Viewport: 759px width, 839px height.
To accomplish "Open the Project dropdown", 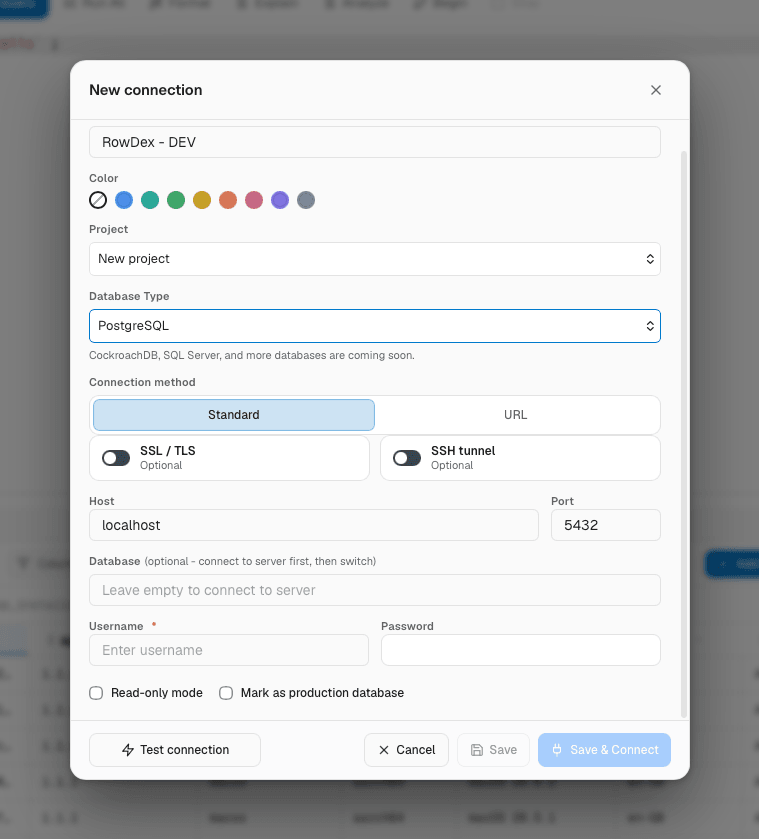I will click(375, 259).
